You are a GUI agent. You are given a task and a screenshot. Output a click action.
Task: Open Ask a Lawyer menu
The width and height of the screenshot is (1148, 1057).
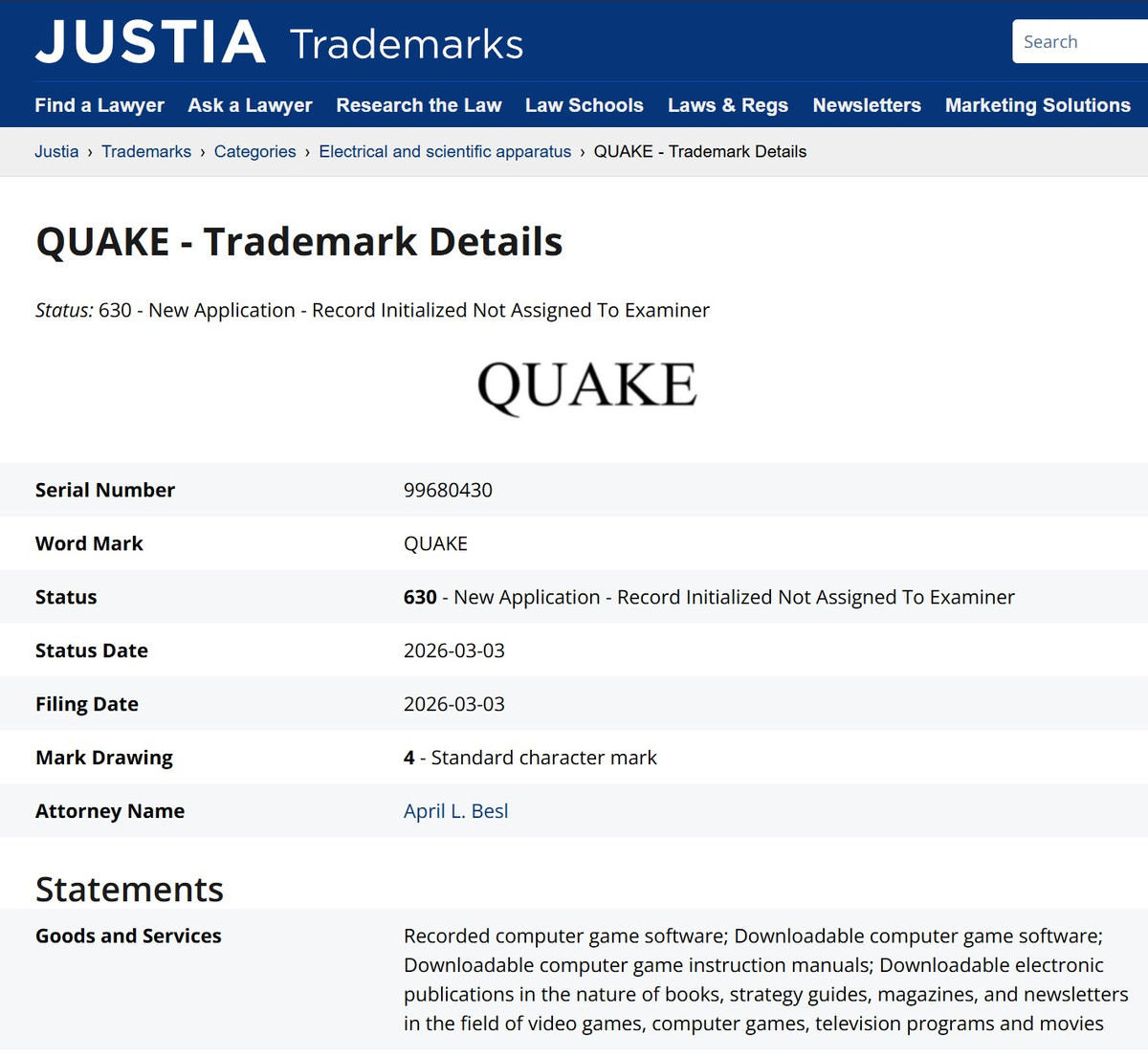point(250,105)
